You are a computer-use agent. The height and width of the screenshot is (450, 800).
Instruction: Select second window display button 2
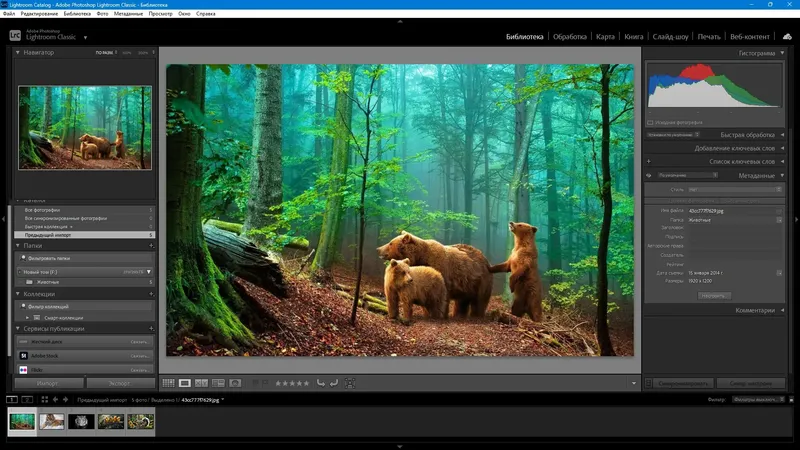coord(28,399)
